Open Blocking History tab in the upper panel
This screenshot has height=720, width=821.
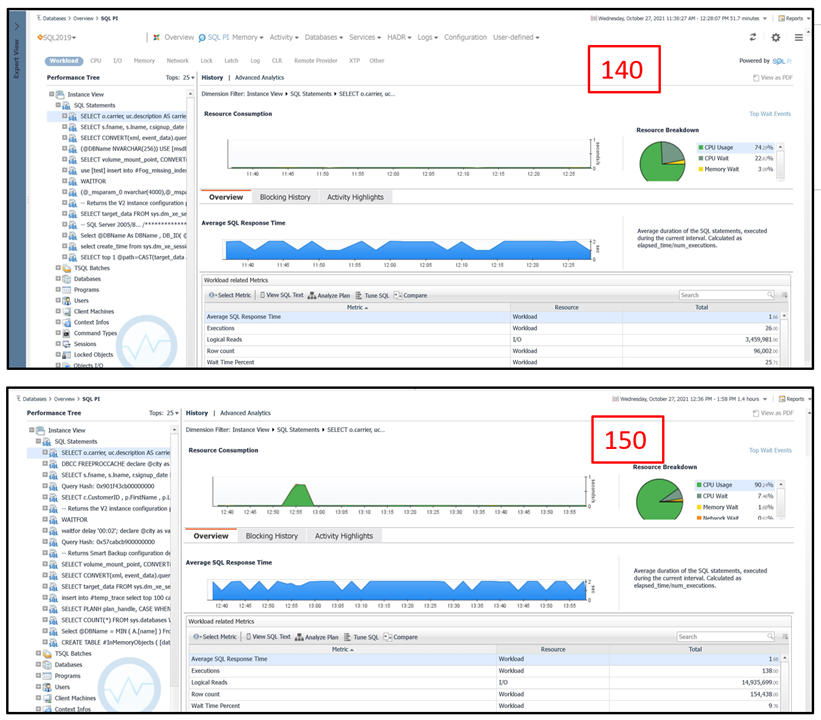pos(285,197)
